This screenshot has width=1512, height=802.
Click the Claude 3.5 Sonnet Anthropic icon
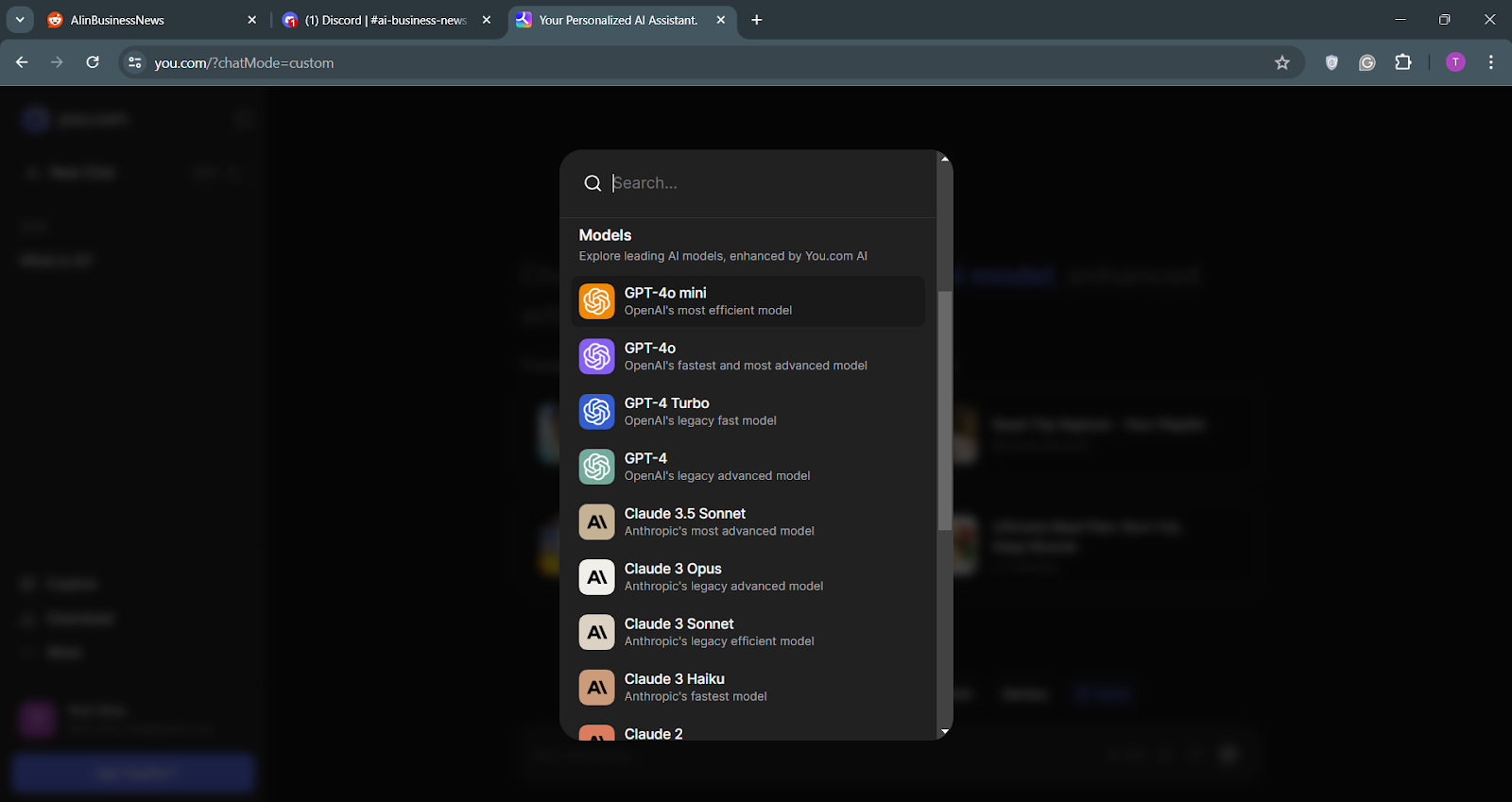[x=596, y=521]
